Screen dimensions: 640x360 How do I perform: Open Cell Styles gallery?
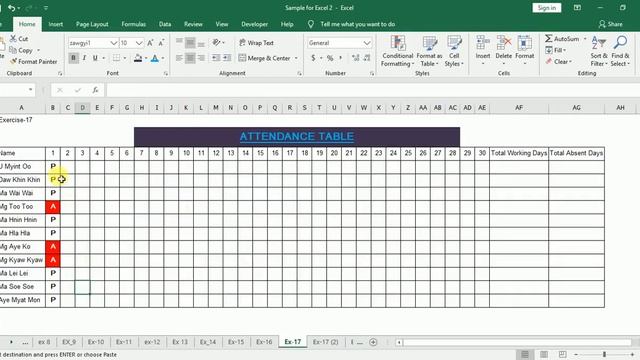pyautogui.click(x=454, y=51)
